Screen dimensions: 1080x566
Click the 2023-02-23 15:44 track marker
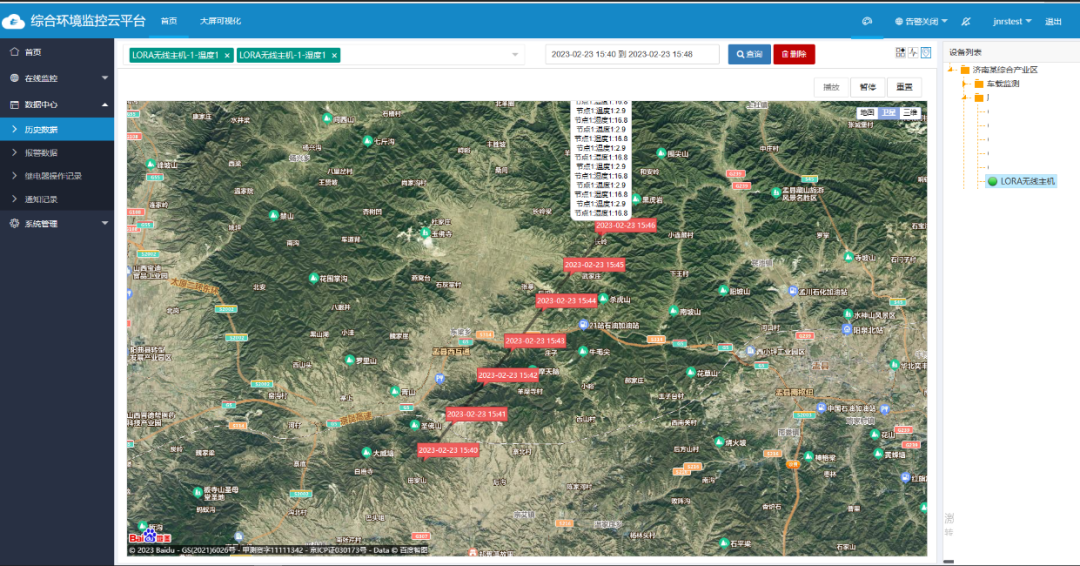[566, 301]
